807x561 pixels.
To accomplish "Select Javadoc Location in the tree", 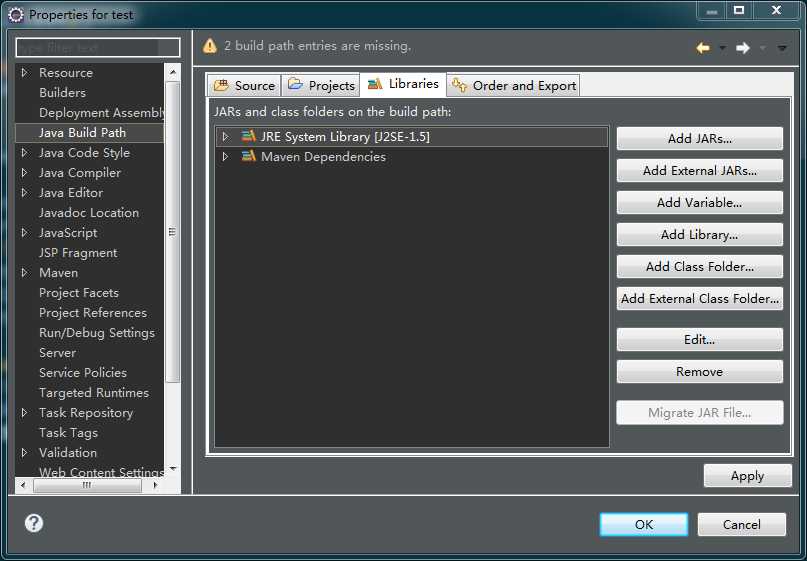I will [89, 213].
